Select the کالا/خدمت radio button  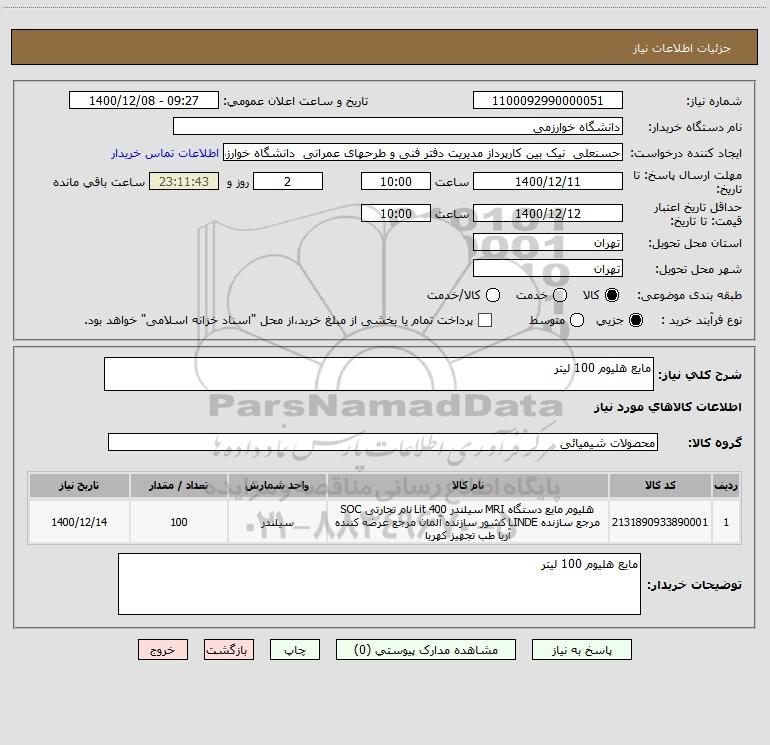pyautogui.click(x=493, y=295)
